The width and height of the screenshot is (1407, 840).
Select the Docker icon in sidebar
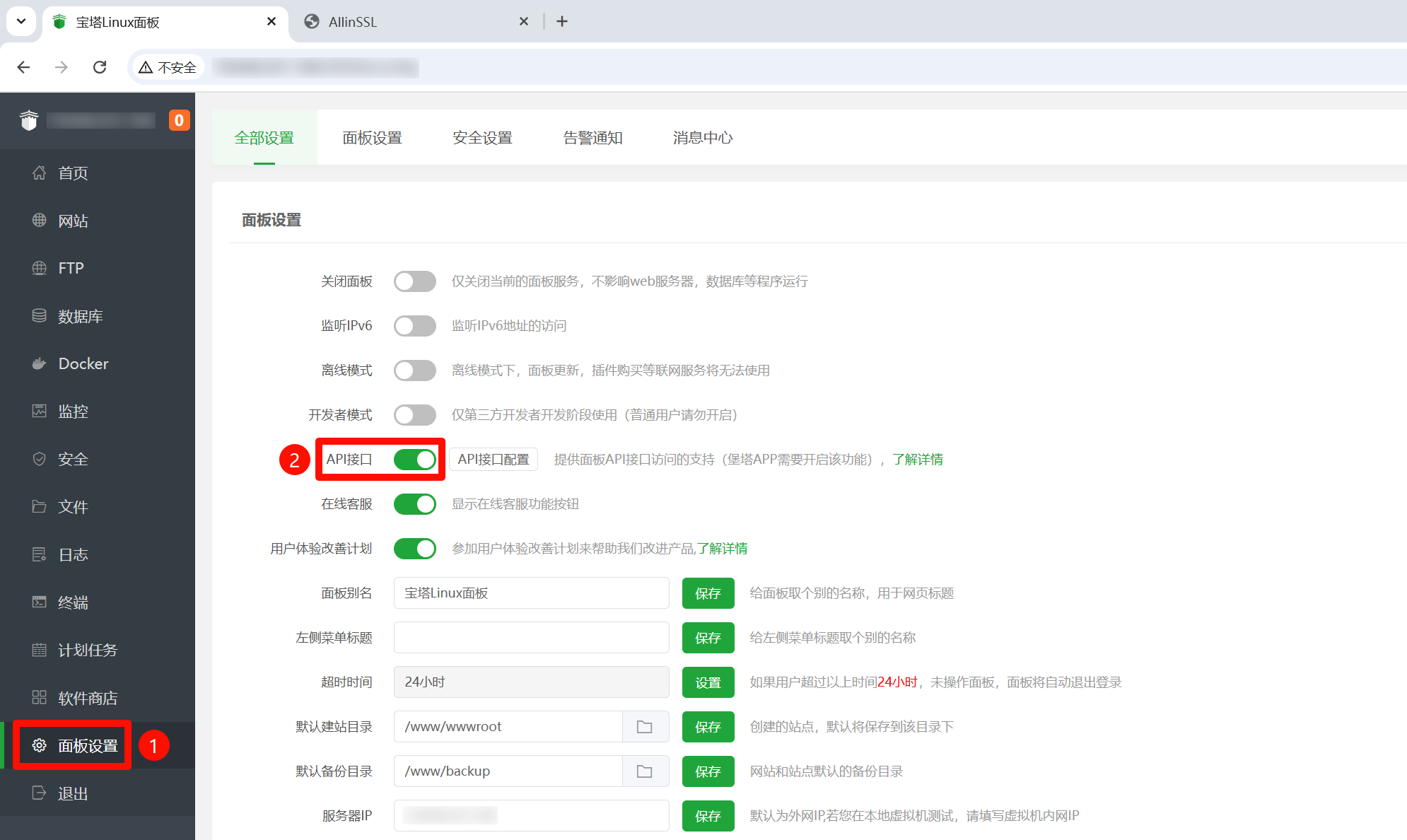(x=40, y=363)
